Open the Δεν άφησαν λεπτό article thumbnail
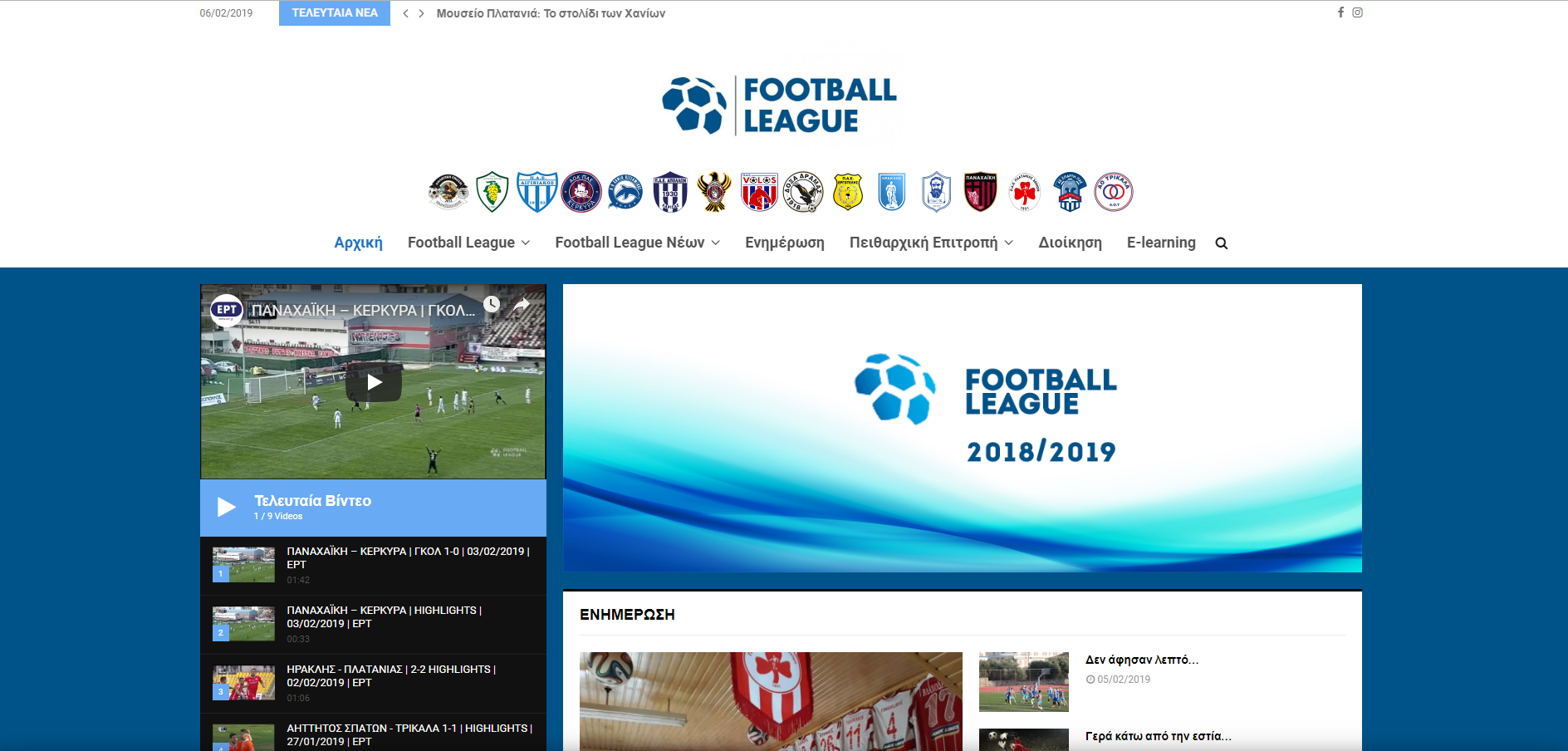This screenshot has height=751, width=1568. [x=1024, y=682]
